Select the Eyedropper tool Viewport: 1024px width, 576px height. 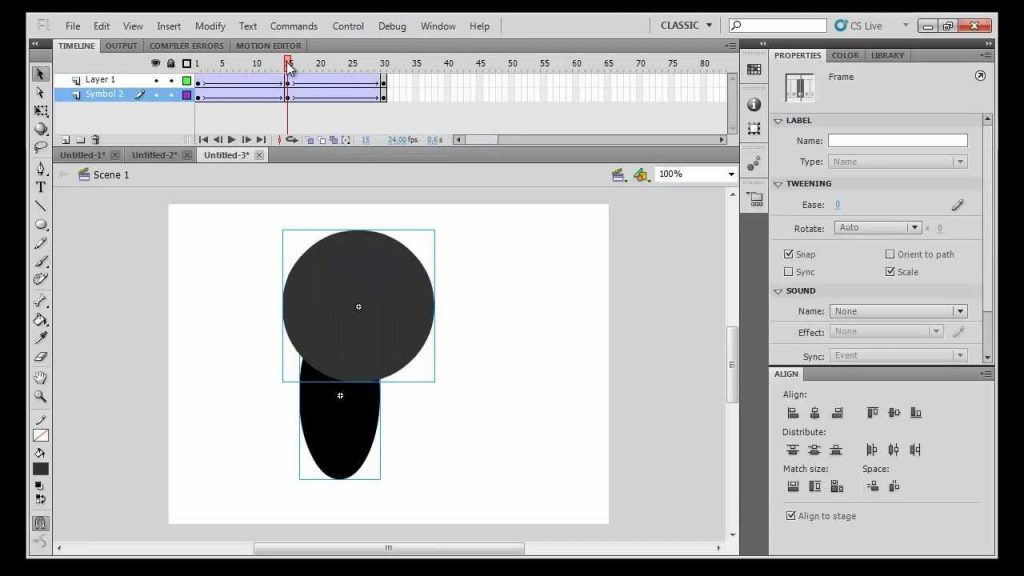pos(40,338)
